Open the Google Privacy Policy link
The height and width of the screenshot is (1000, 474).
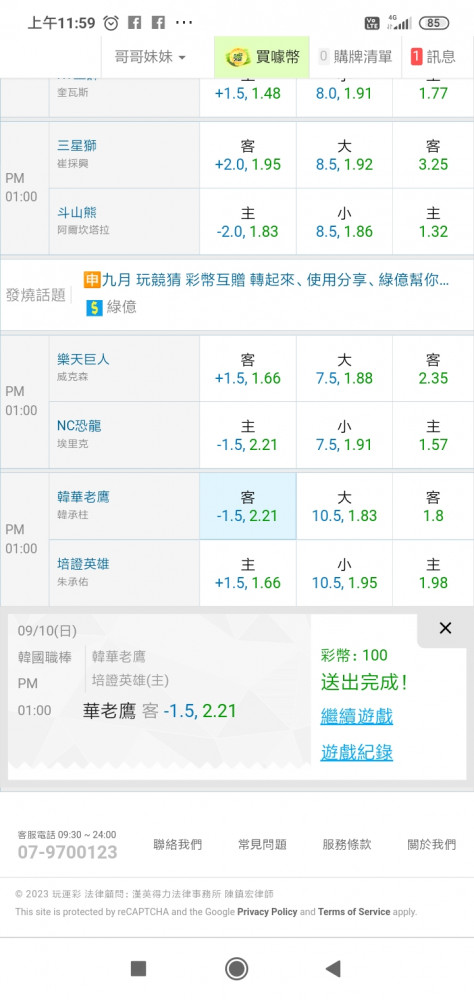tap(267, 912)
